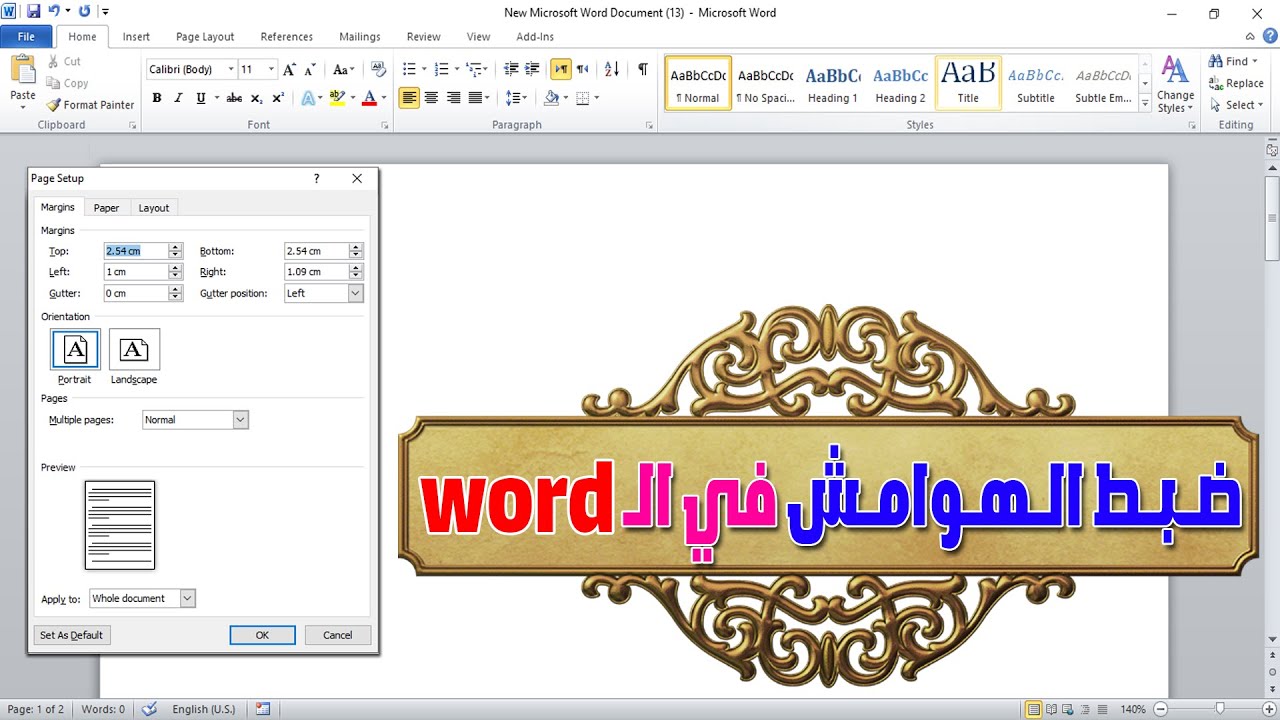Click the macro record icon in status bar
The width and height of the screenshot is (1280, 720).
pos(263,709)
